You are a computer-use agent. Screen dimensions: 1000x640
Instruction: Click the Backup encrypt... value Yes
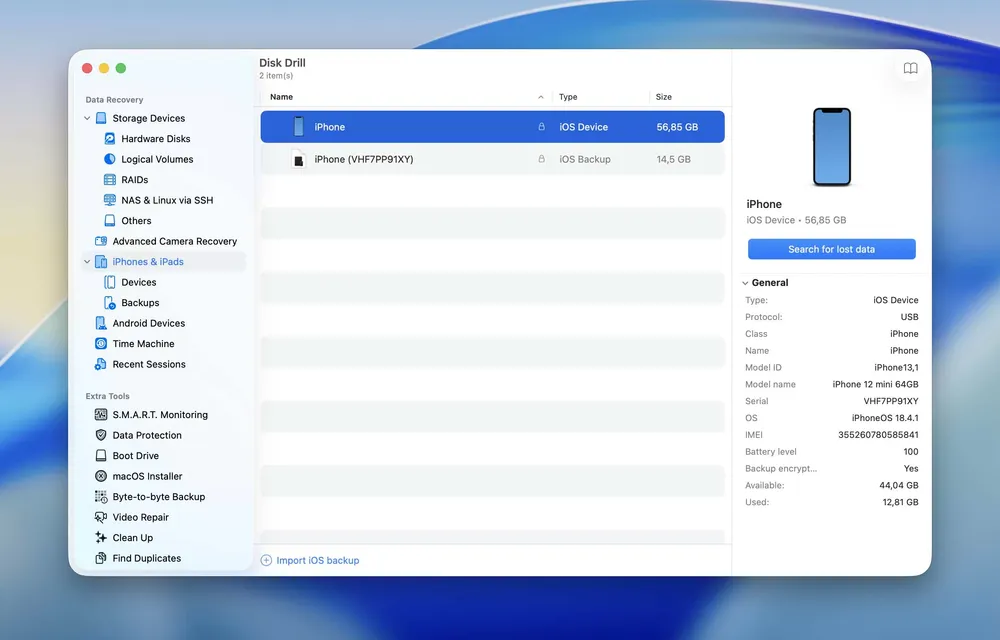click(x=911, y=469)
